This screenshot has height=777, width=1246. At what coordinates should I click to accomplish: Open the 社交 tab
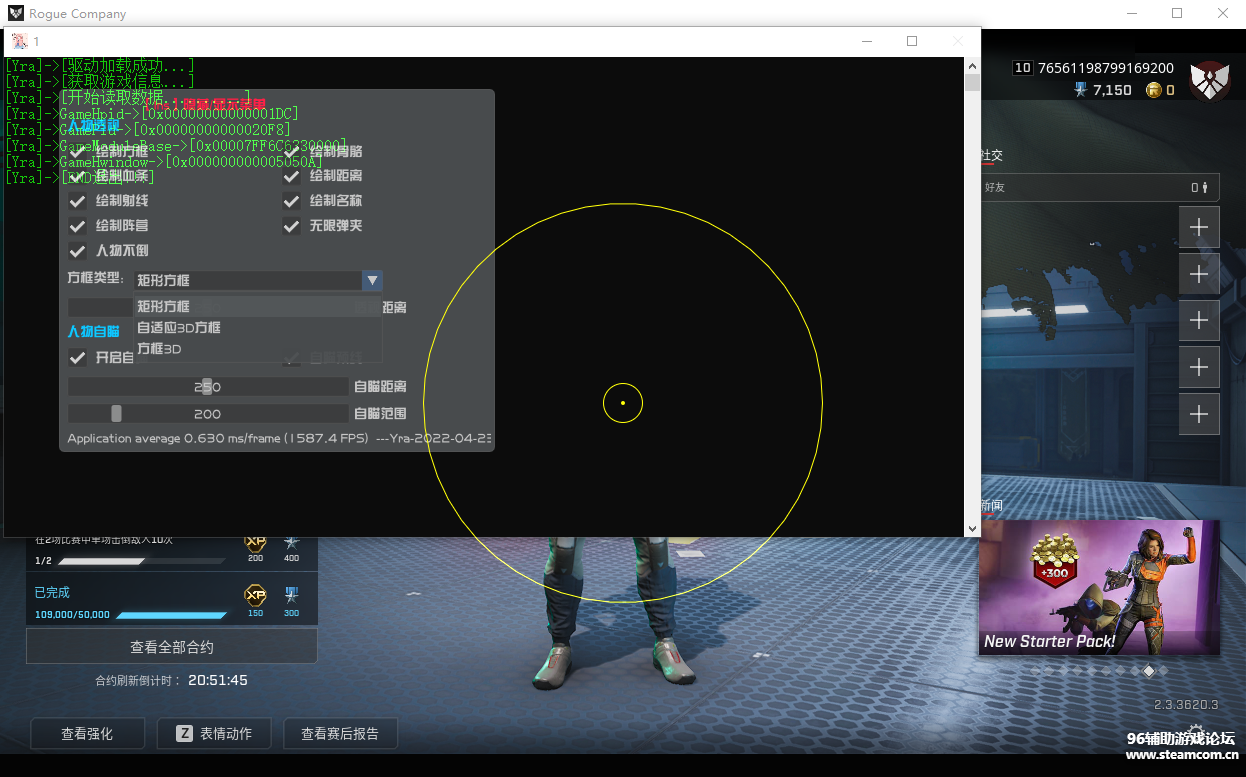tap(991, 155)
